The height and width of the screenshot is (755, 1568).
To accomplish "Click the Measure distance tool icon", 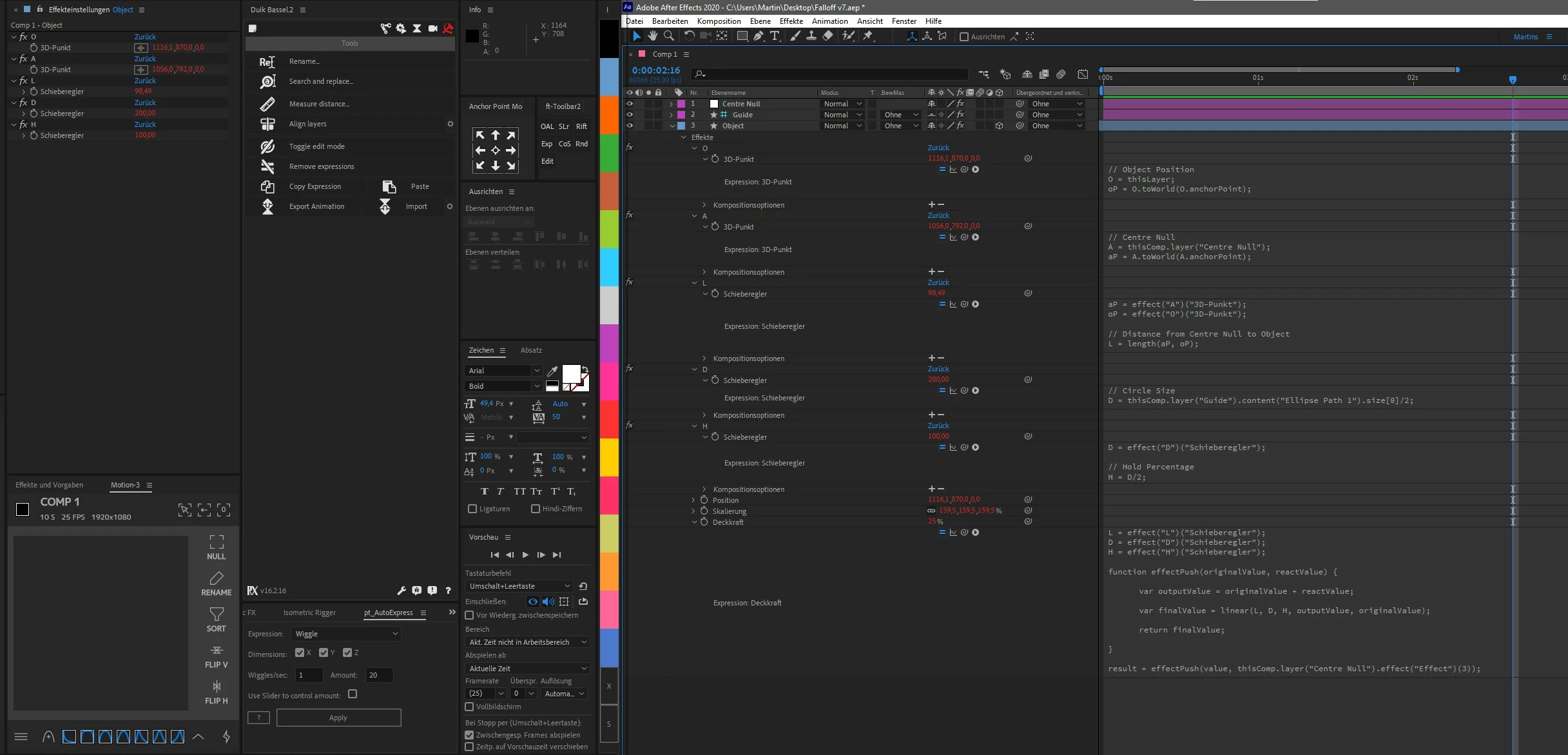I will pos(267,104).
